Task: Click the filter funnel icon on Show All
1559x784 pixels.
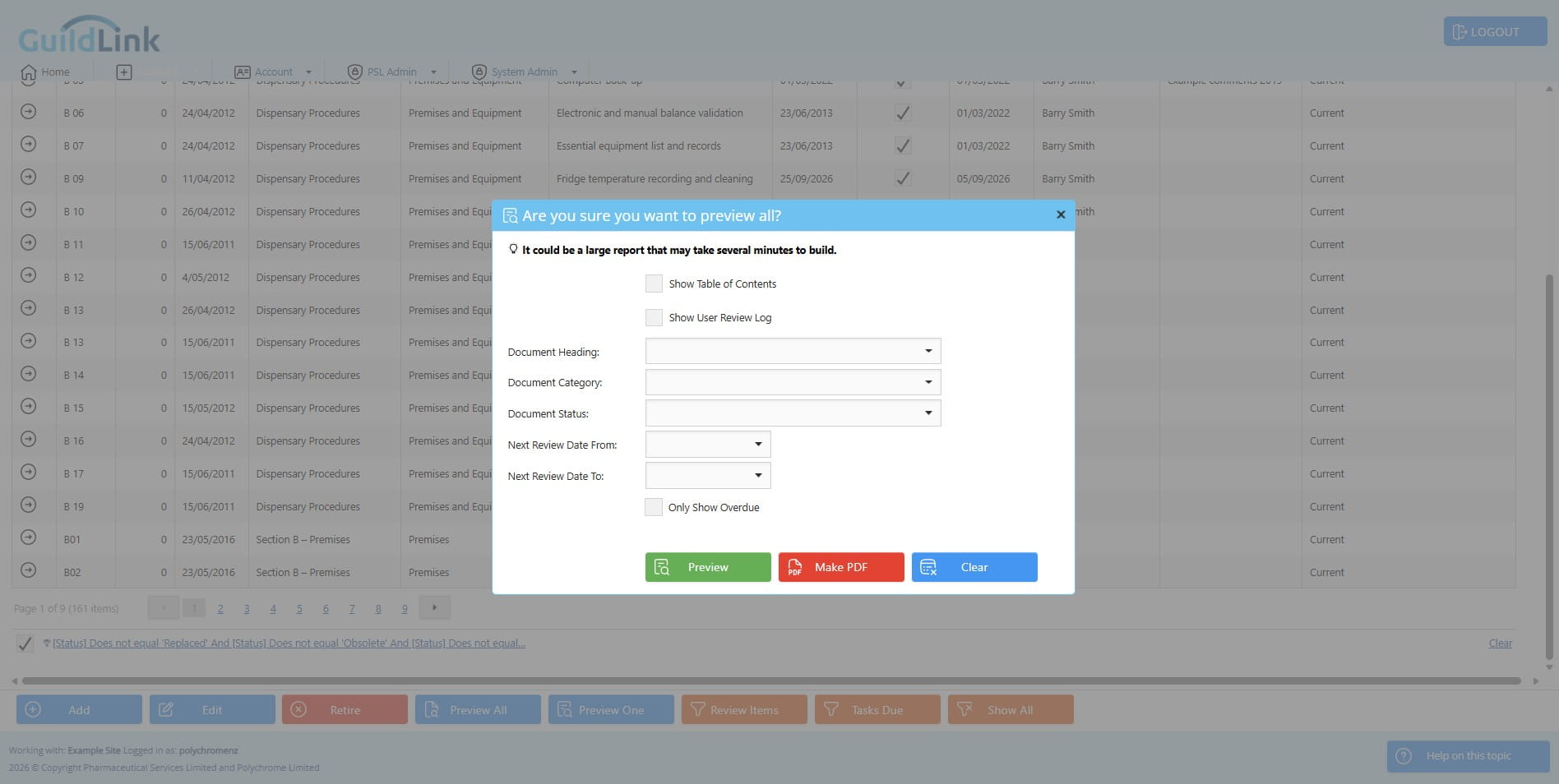Action: point(965,709)
